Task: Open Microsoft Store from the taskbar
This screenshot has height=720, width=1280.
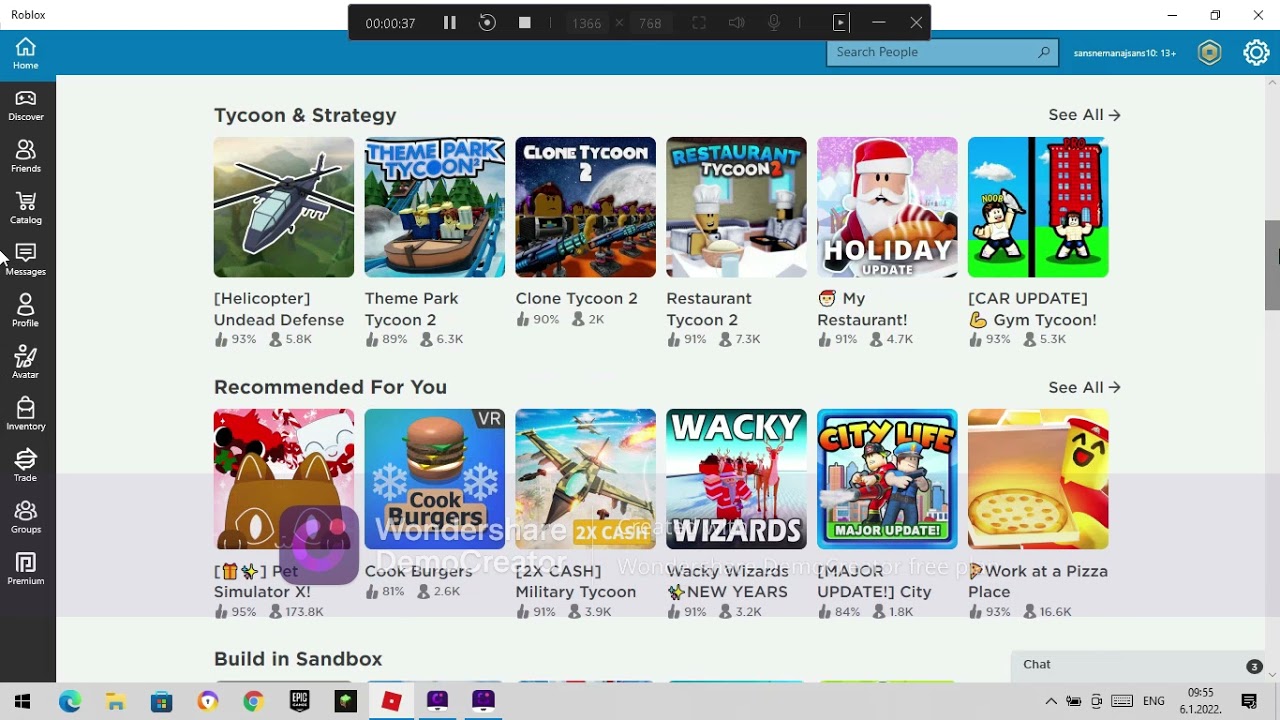Action: [162, 701]
